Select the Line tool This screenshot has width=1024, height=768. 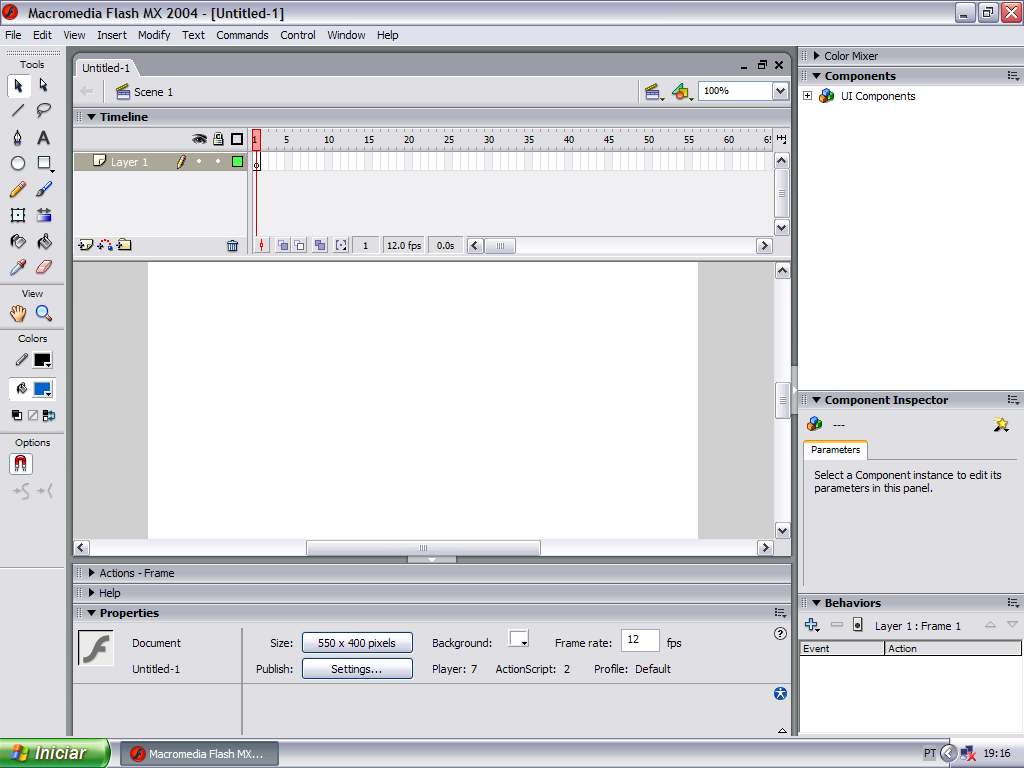coord(18,110)
